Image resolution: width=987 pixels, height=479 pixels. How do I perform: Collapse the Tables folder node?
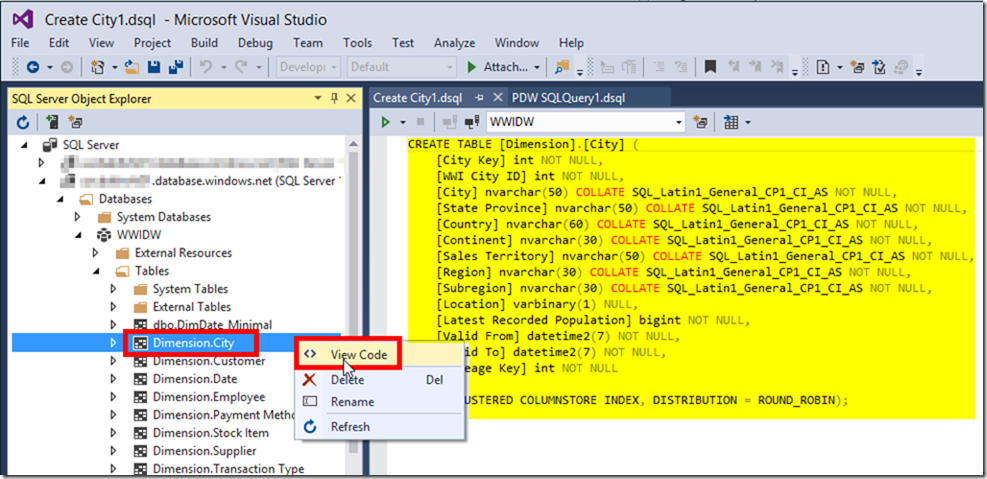pyautogui.click(x=96, y=271)
